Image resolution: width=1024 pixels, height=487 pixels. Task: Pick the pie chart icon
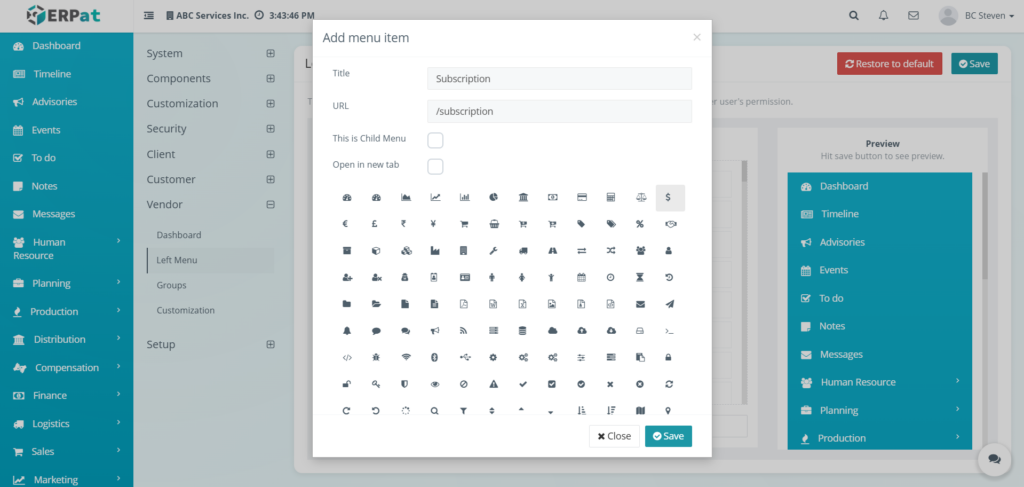(493, 198)
